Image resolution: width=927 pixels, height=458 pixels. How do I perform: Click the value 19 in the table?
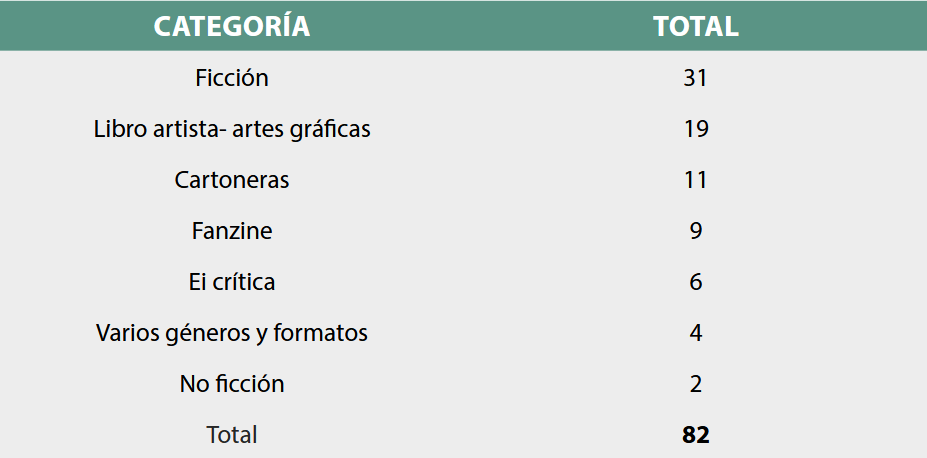click(x=696, y=129)
